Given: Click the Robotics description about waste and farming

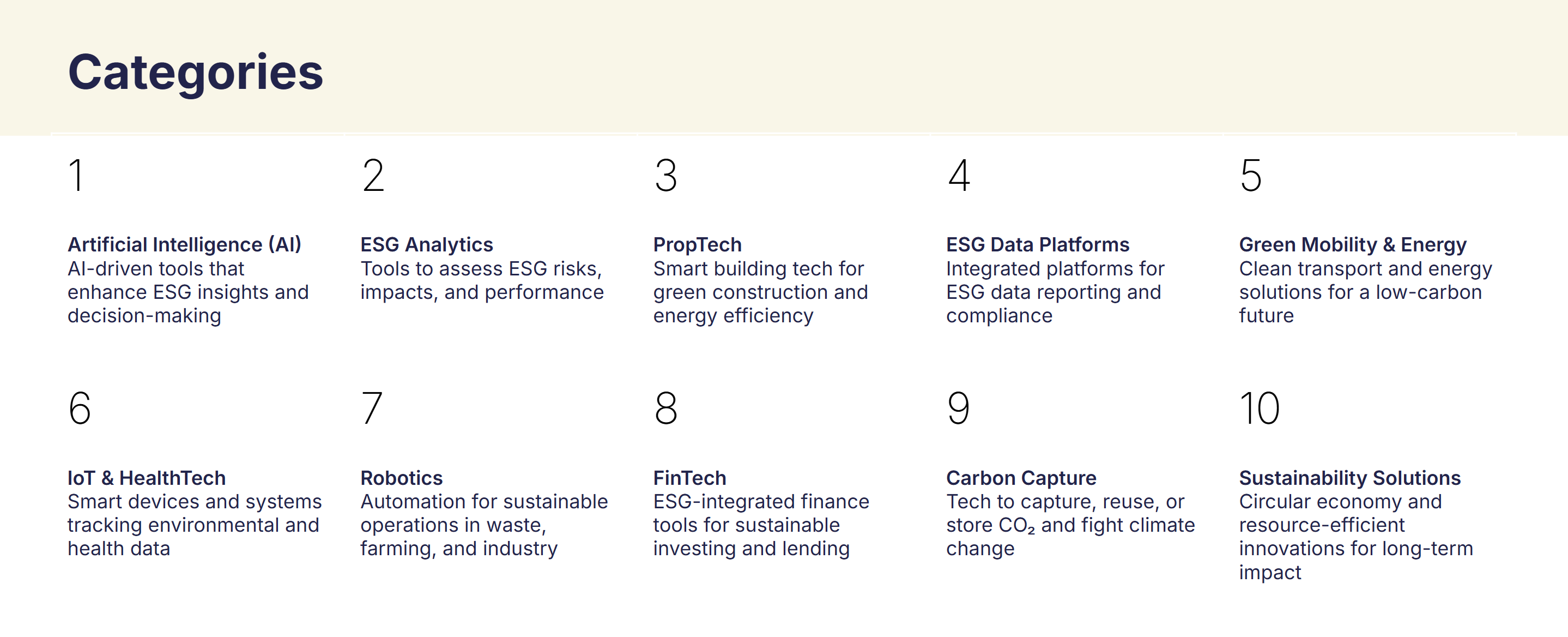Looking at the screenshot, I should (x=485, y=525).
